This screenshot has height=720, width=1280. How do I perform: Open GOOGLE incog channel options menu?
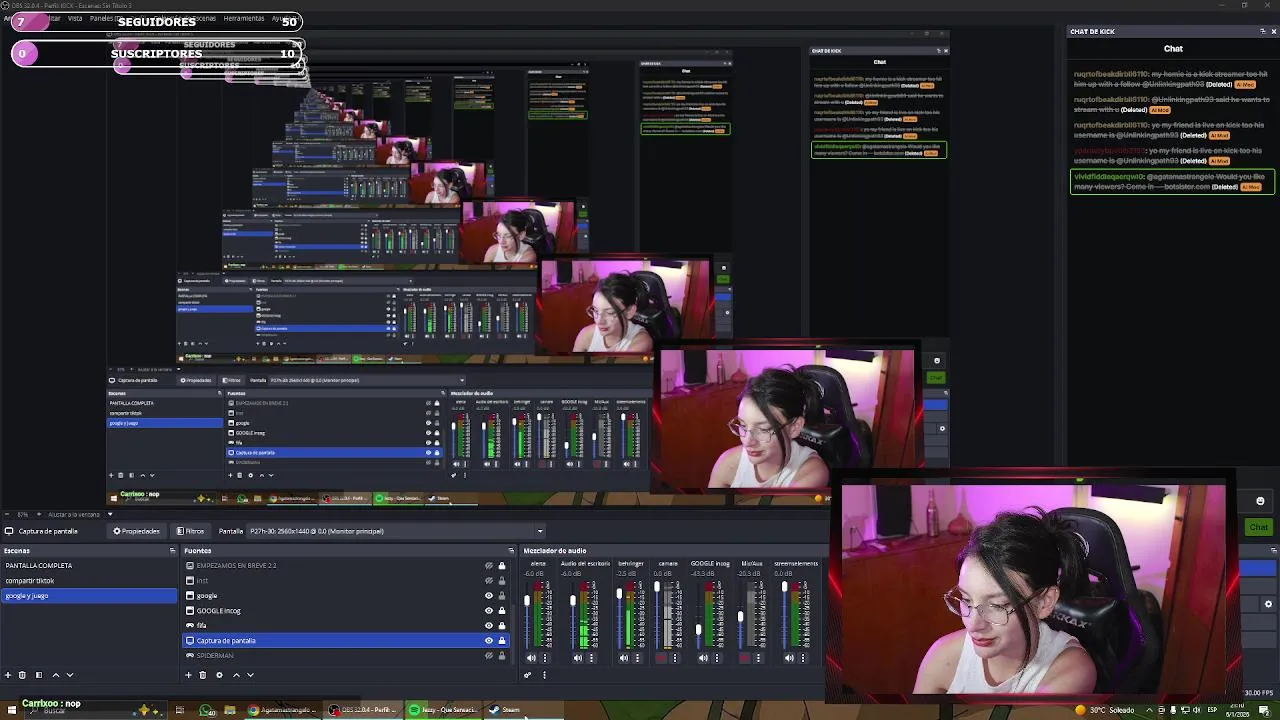pos(717,658)
